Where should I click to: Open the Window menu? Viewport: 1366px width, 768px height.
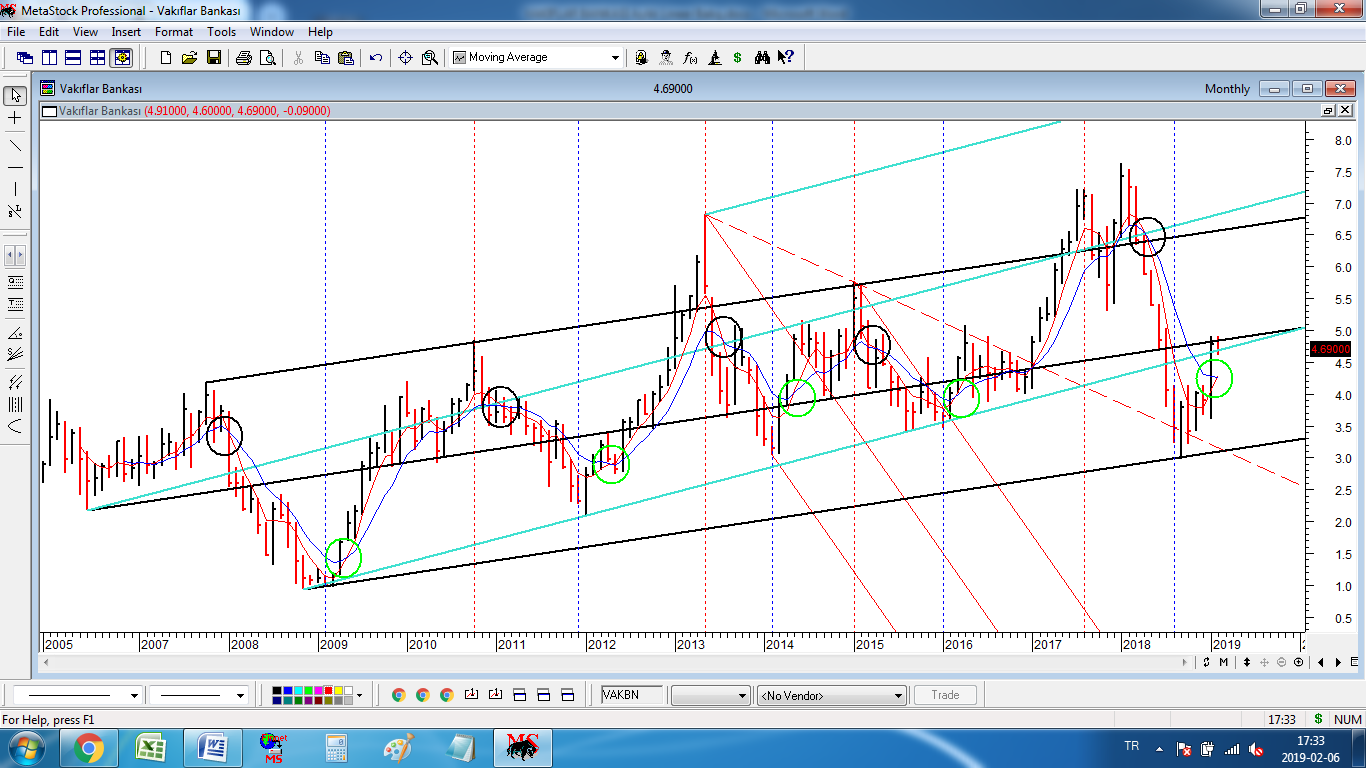(x=272, y=32)
